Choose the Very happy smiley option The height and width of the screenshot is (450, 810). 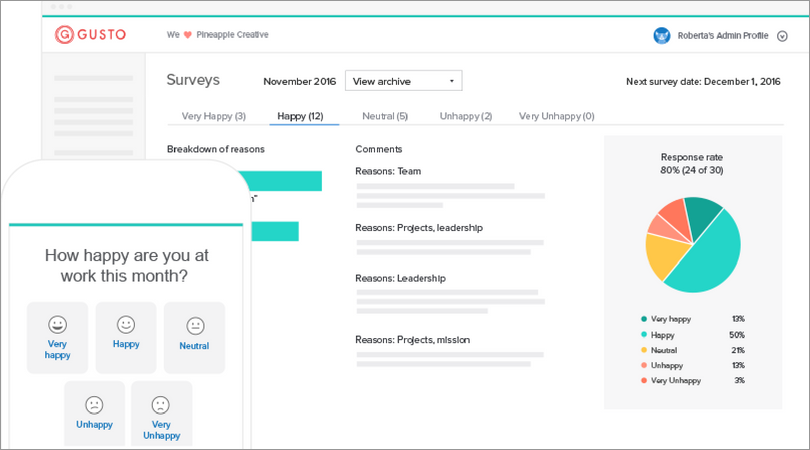pos(57,338)
